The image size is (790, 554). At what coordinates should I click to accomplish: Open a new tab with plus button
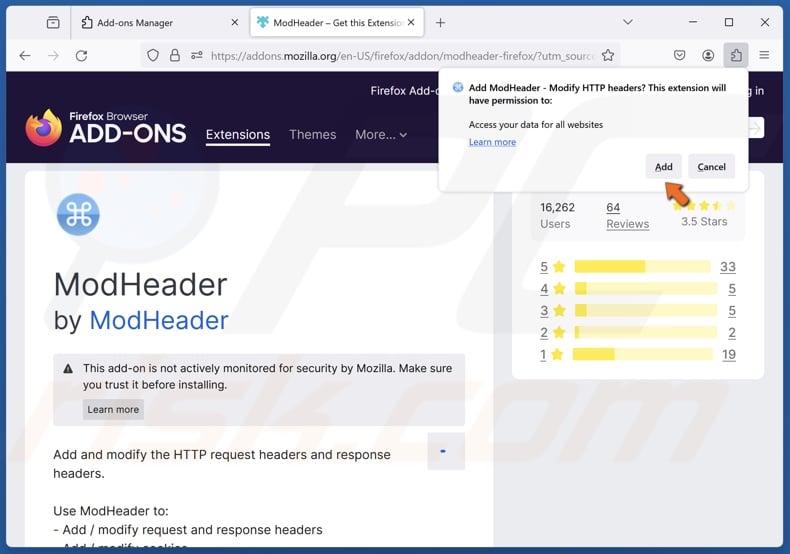440,23
